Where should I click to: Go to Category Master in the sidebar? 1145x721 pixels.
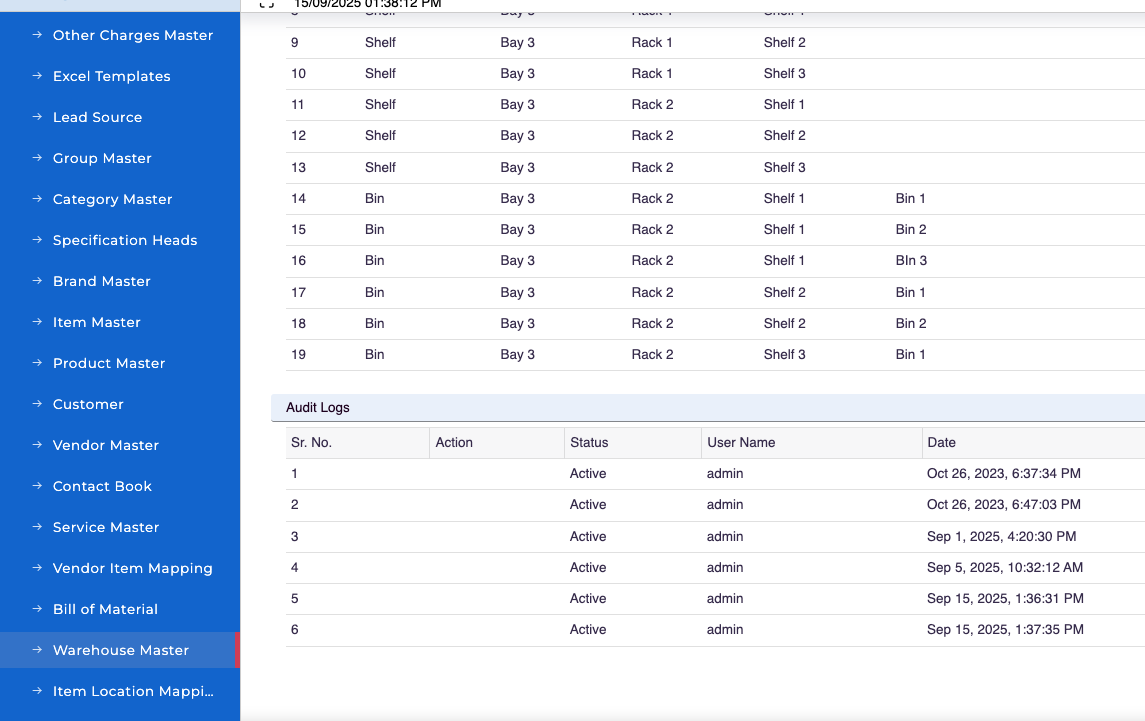pos(112,199)
